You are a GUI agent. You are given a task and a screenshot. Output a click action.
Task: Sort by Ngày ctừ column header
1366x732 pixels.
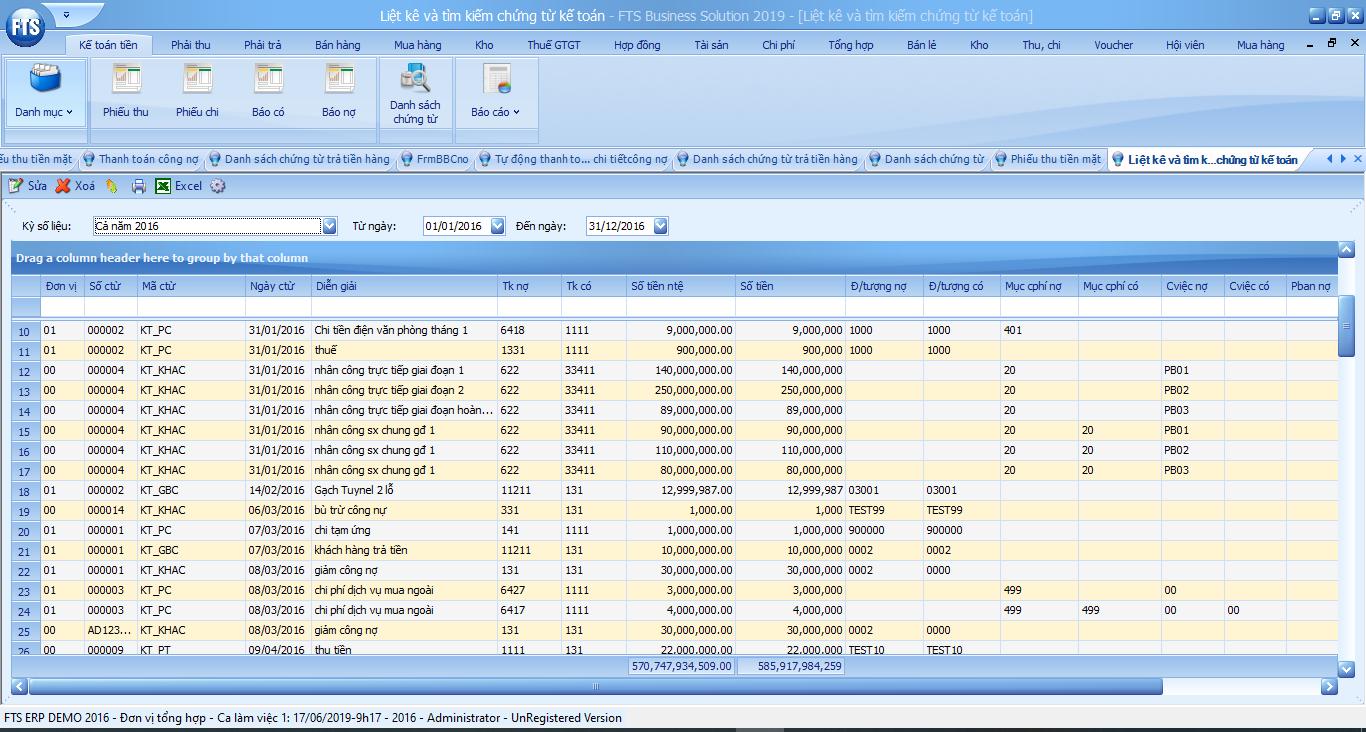[x=278, y=286]
